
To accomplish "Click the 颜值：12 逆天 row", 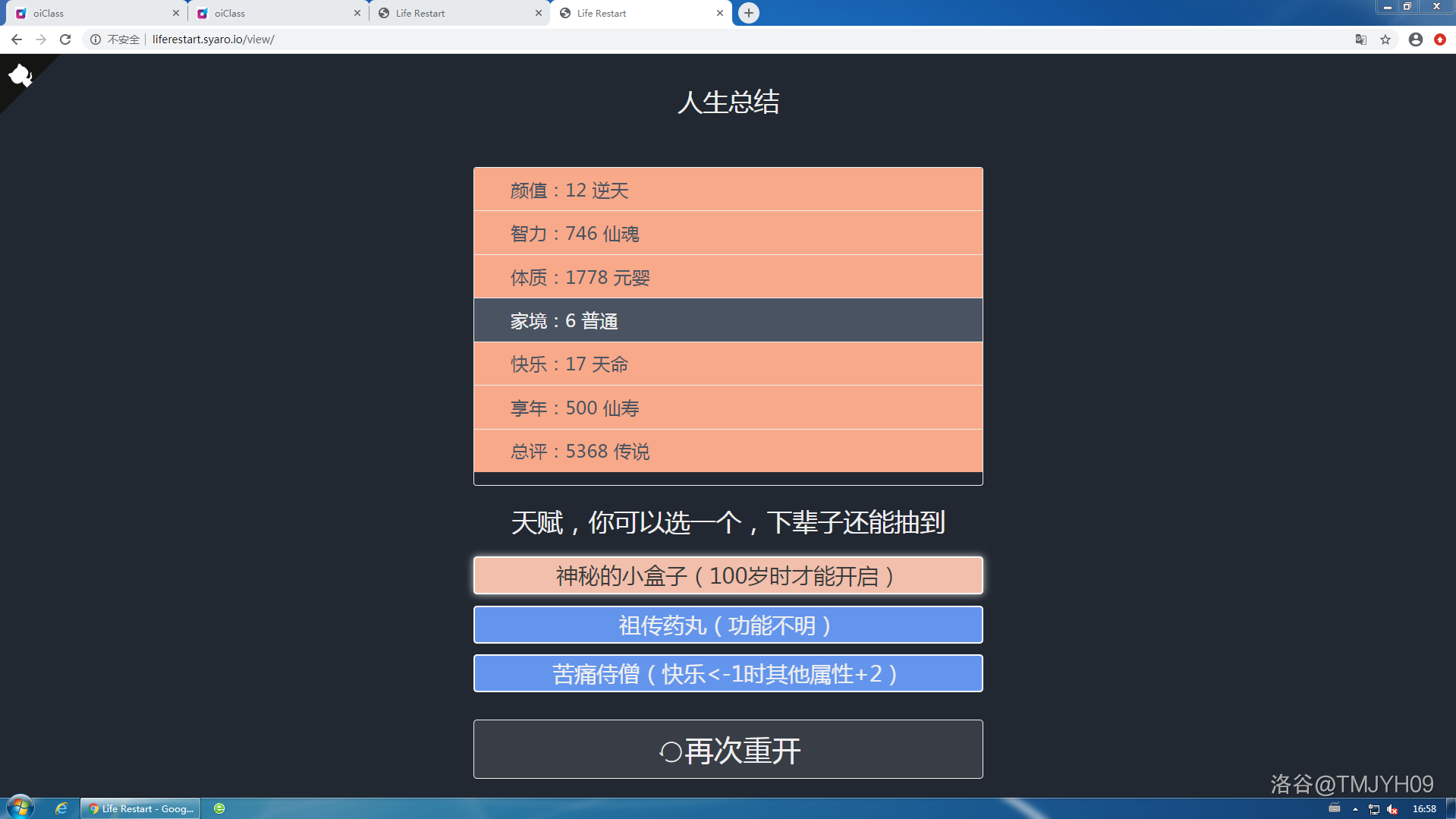I will (728, 190).
